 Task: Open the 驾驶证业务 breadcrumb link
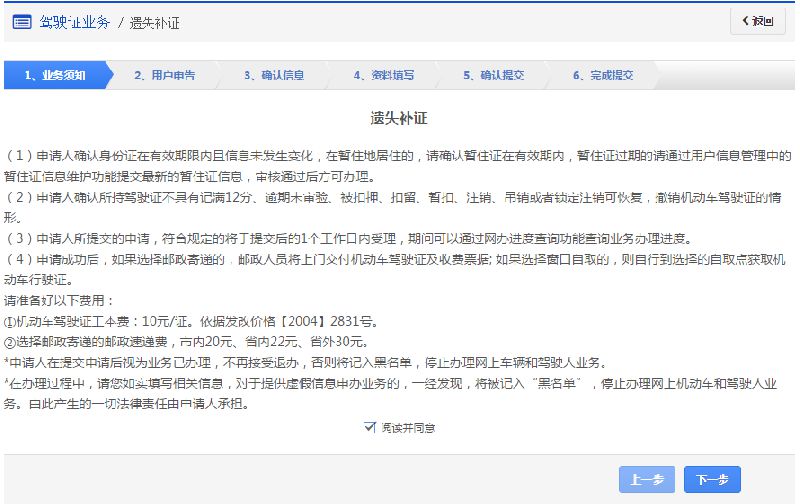pos(74,21)
